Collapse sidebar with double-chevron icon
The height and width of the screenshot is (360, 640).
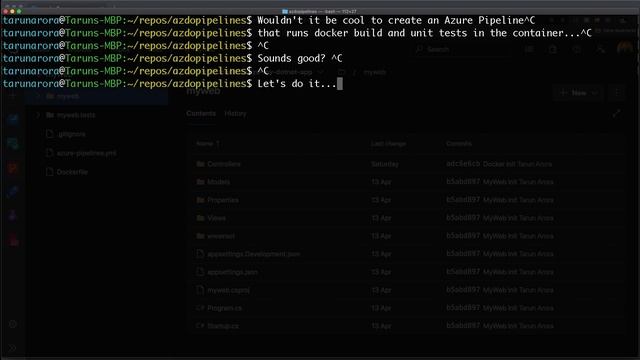pos(13,348)
